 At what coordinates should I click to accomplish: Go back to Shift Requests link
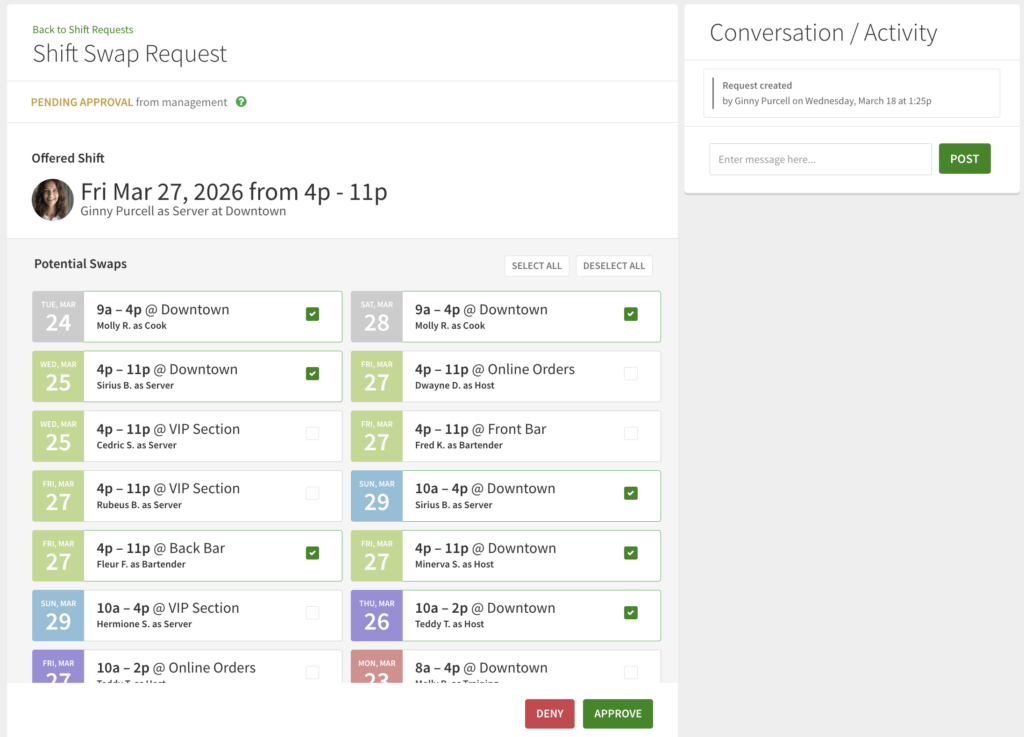tap(83, 30)
